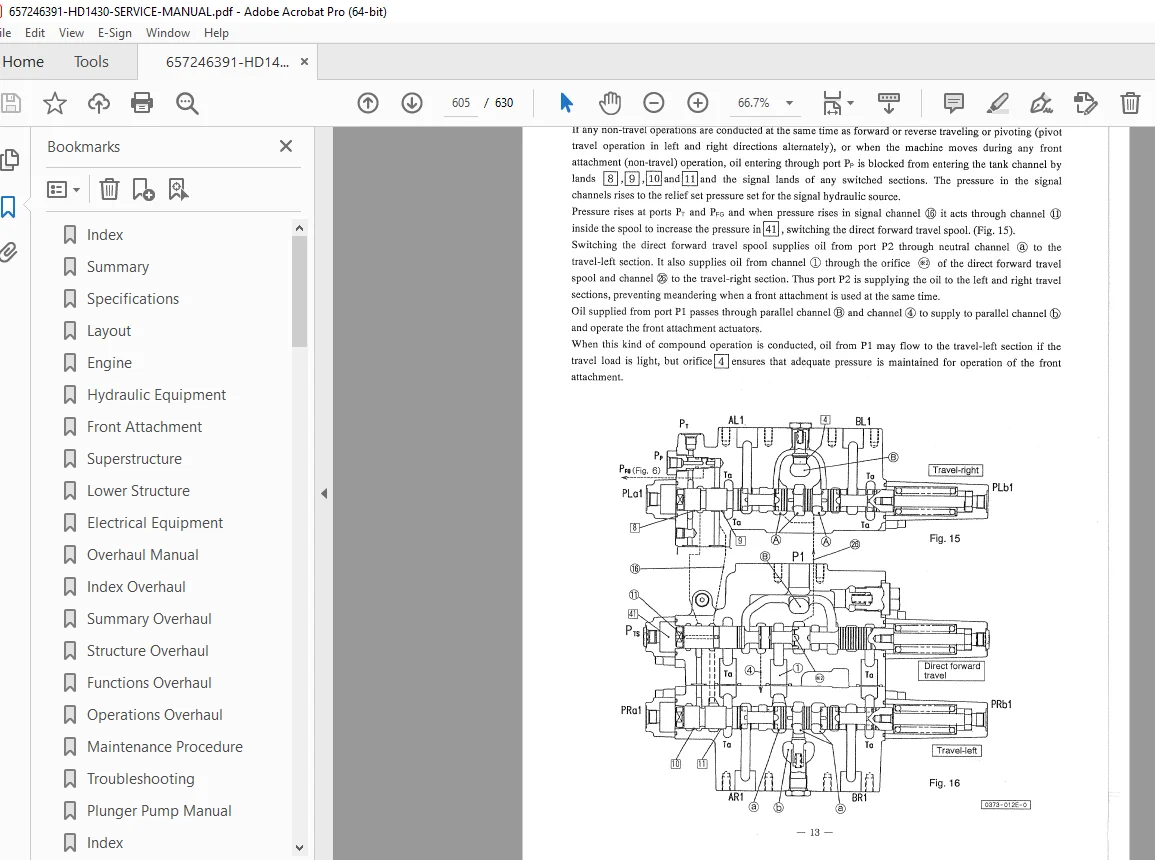Screen dimensions: 1155x860
Task: Add a sticky note comment
Action: click(954, 103)
